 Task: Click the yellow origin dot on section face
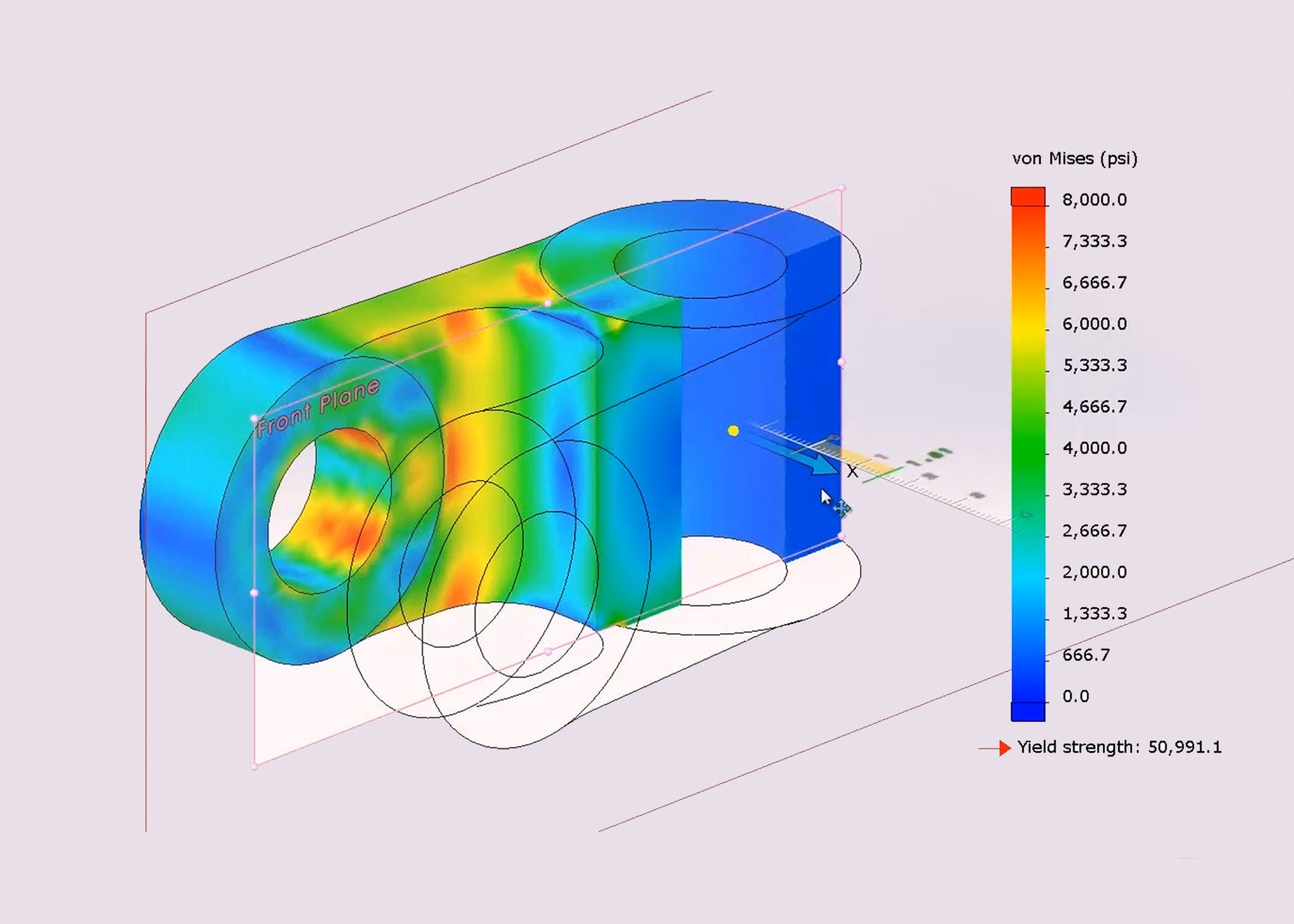[733, 431]
